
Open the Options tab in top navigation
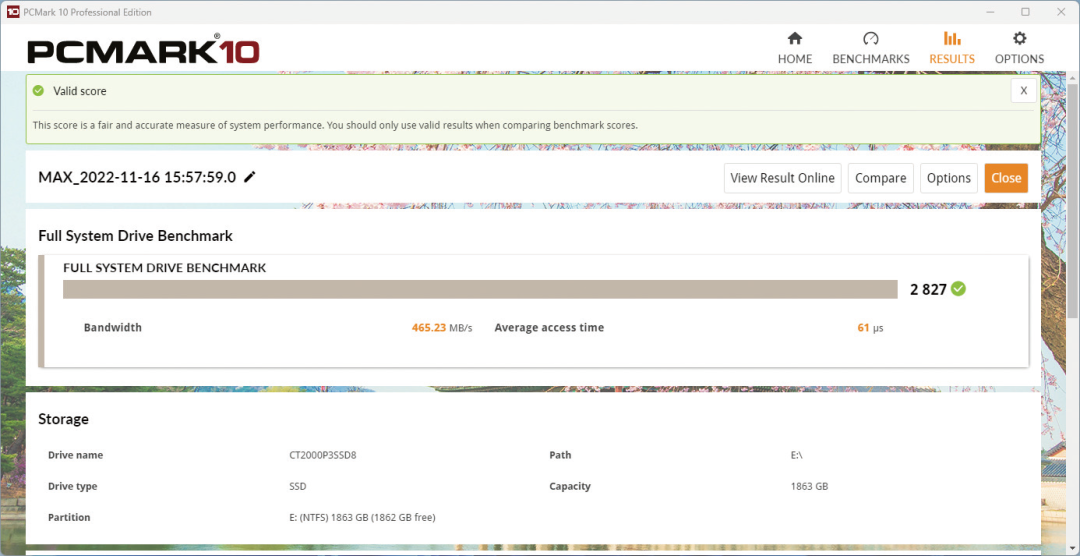click(1019, 48)
